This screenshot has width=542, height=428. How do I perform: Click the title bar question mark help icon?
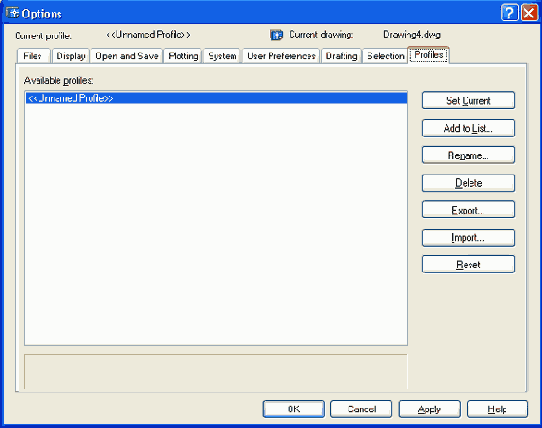(510, 13)
